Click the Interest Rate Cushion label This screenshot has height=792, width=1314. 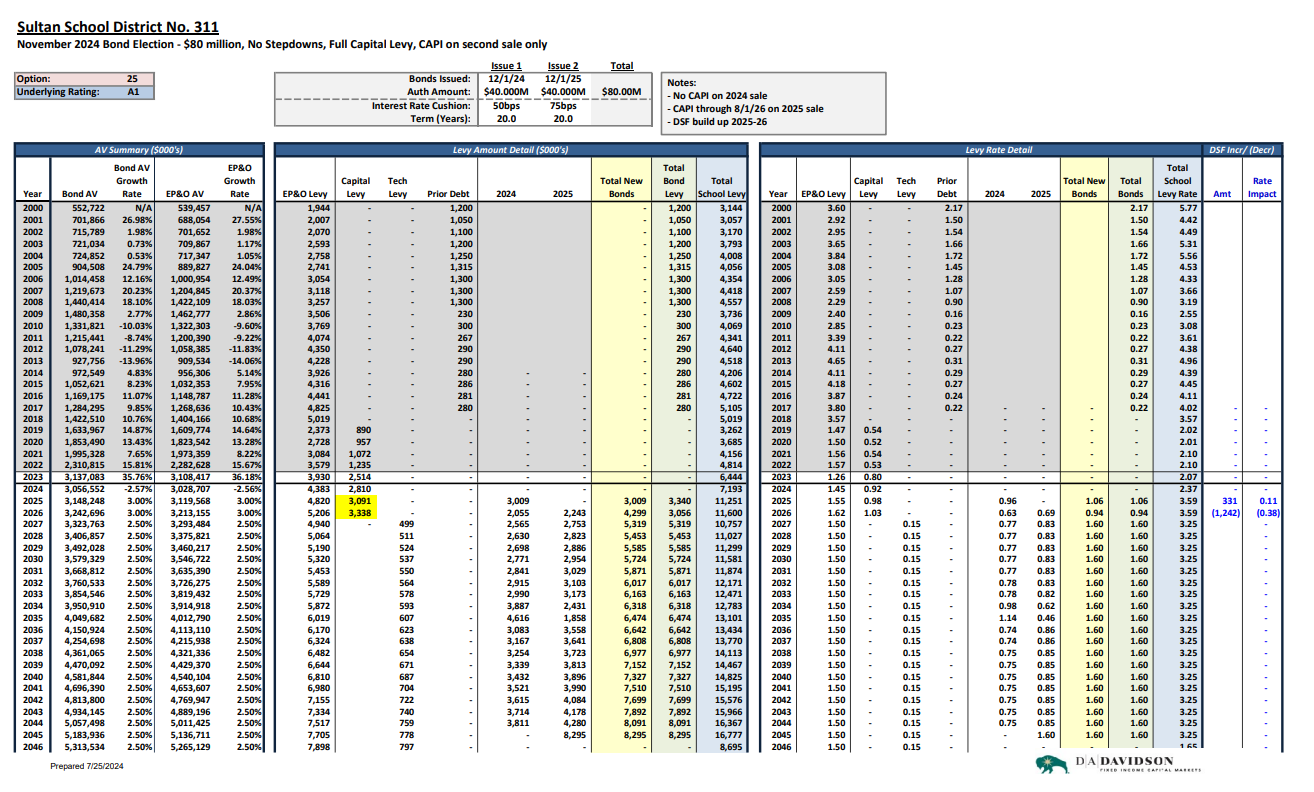[x=421, y=105]
